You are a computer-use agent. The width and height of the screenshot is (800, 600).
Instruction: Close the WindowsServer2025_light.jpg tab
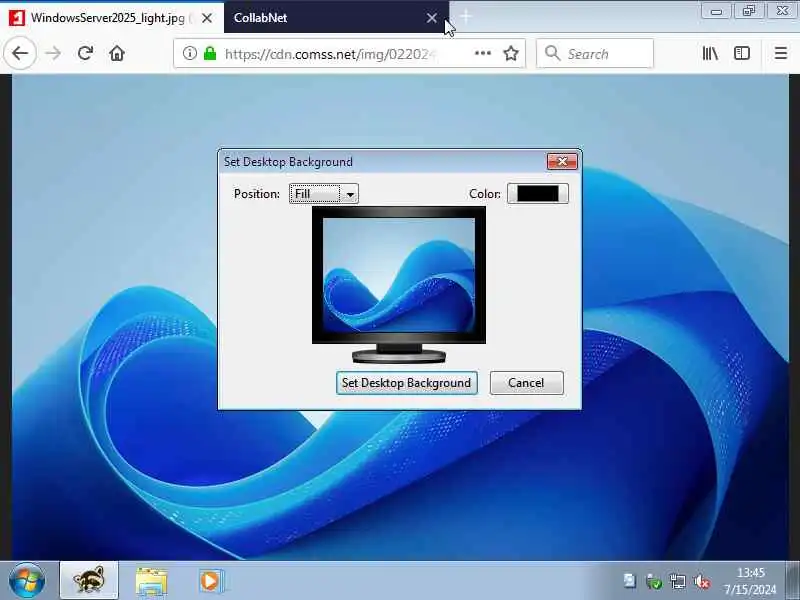(207, 18)
